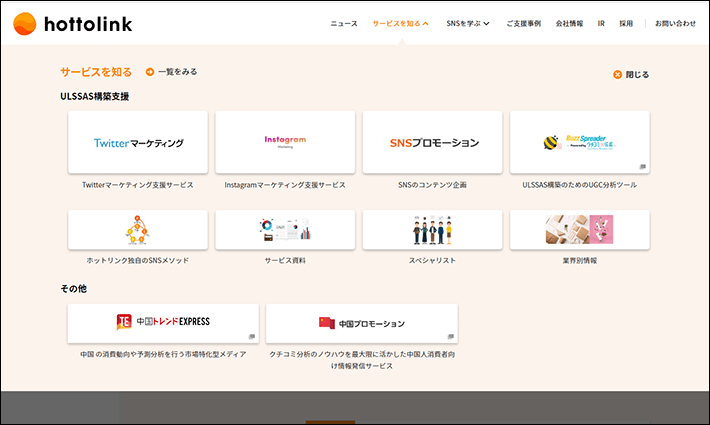The image size is (710, 425).
Task: Open the ご支援事例 page
Action: [523, 24]
